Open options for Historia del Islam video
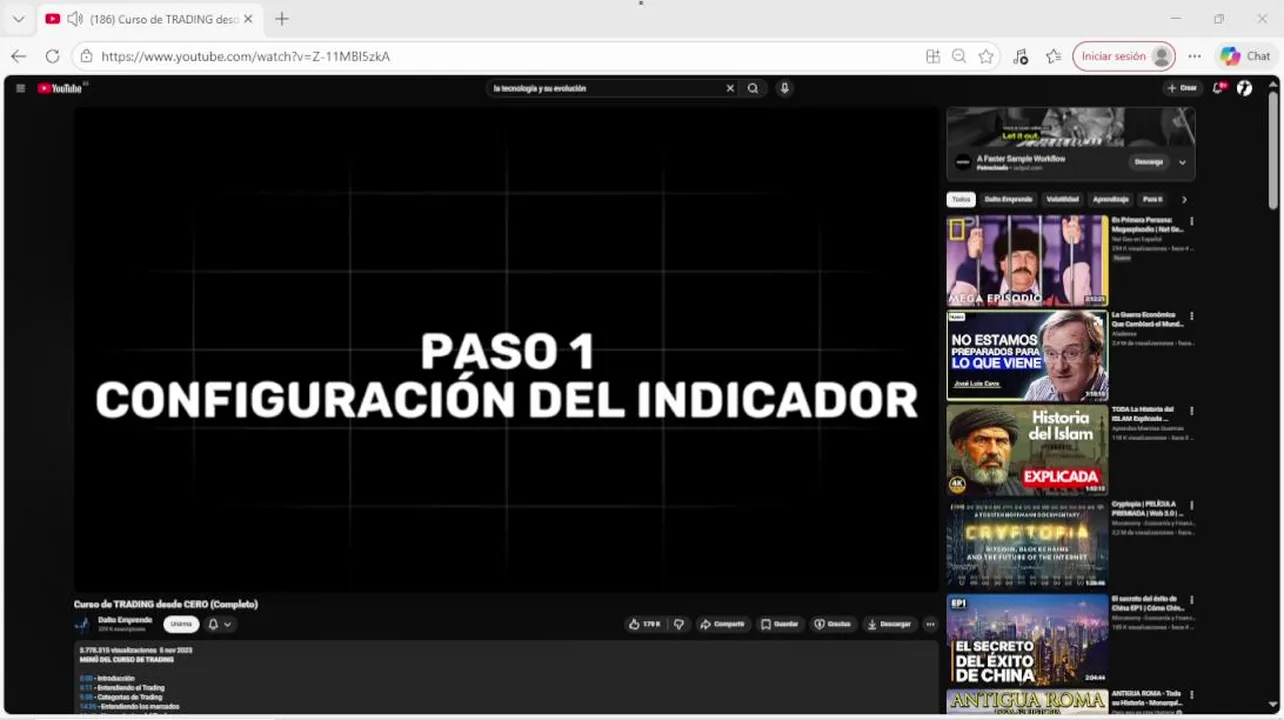The width and height of the screenshot is (1284, 720). pos(1191,411)
